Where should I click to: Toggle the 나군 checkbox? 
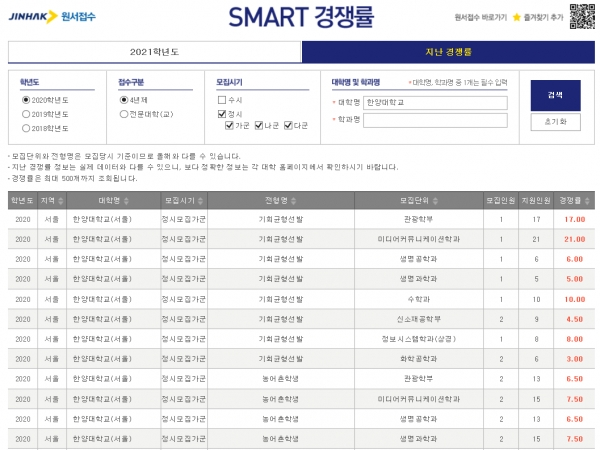tap(260, 126)
